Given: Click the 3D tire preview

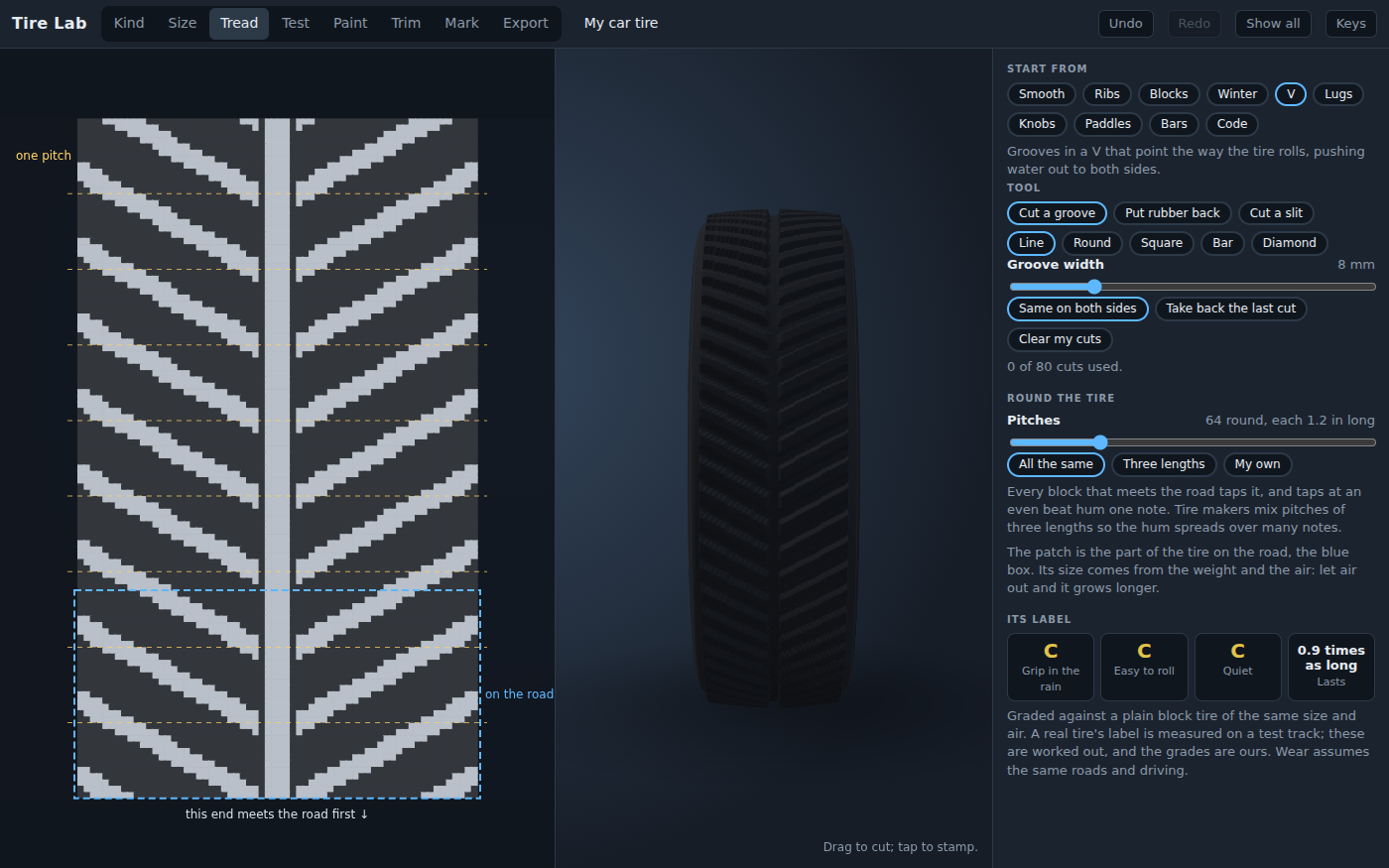Looking at the screenshot, I should click(774, 457).
